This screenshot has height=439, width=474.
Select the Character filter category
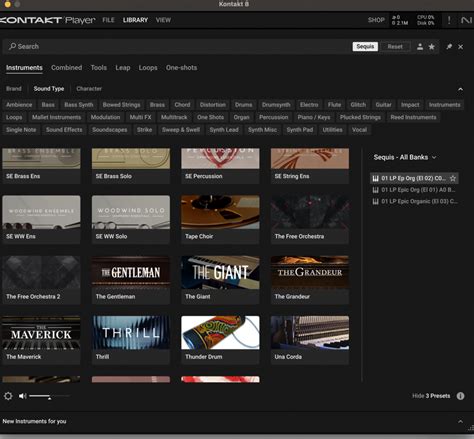(x=89, y=89)
